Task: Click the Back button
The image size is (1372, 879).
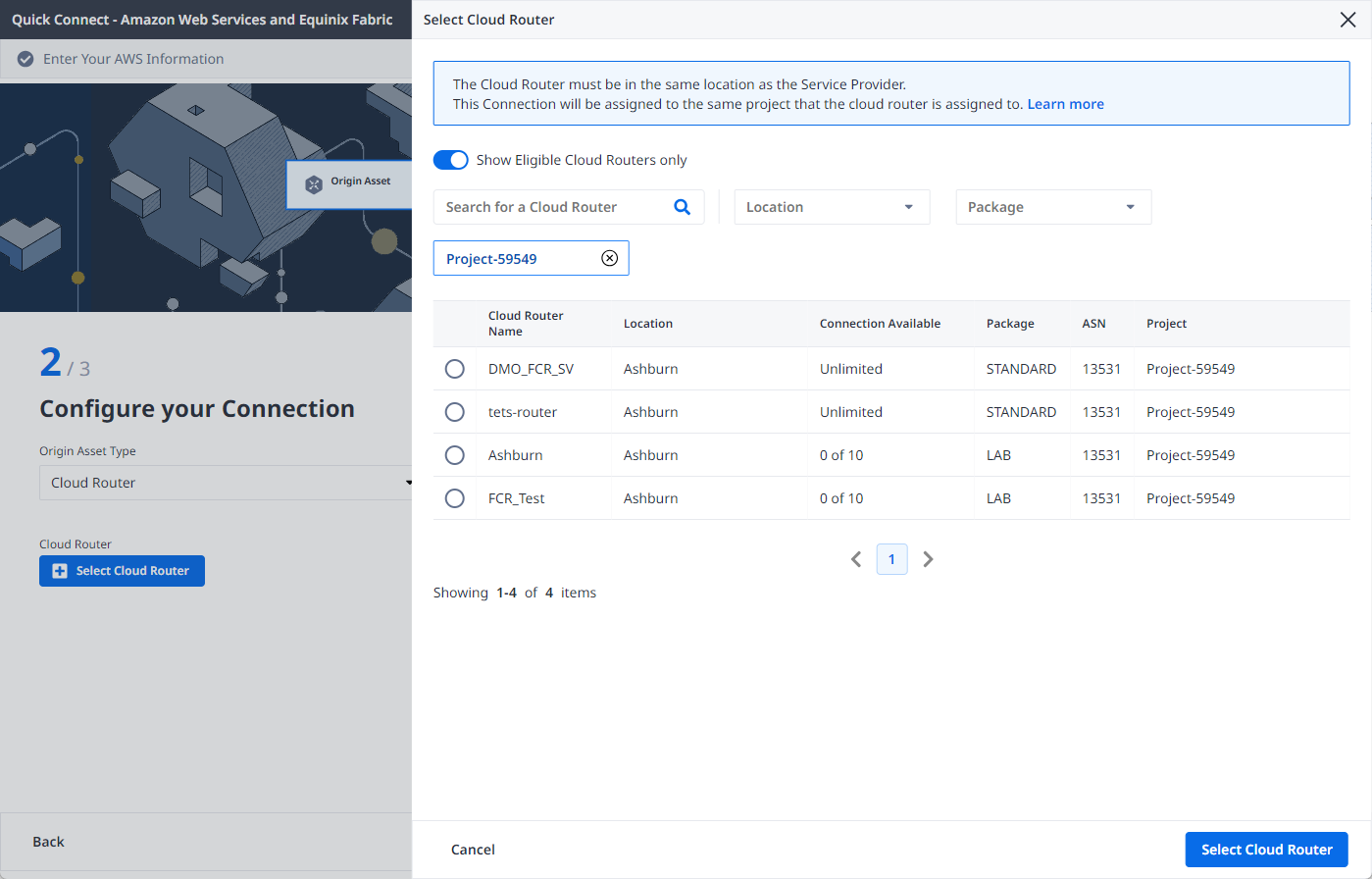Action: click(48, 842)
